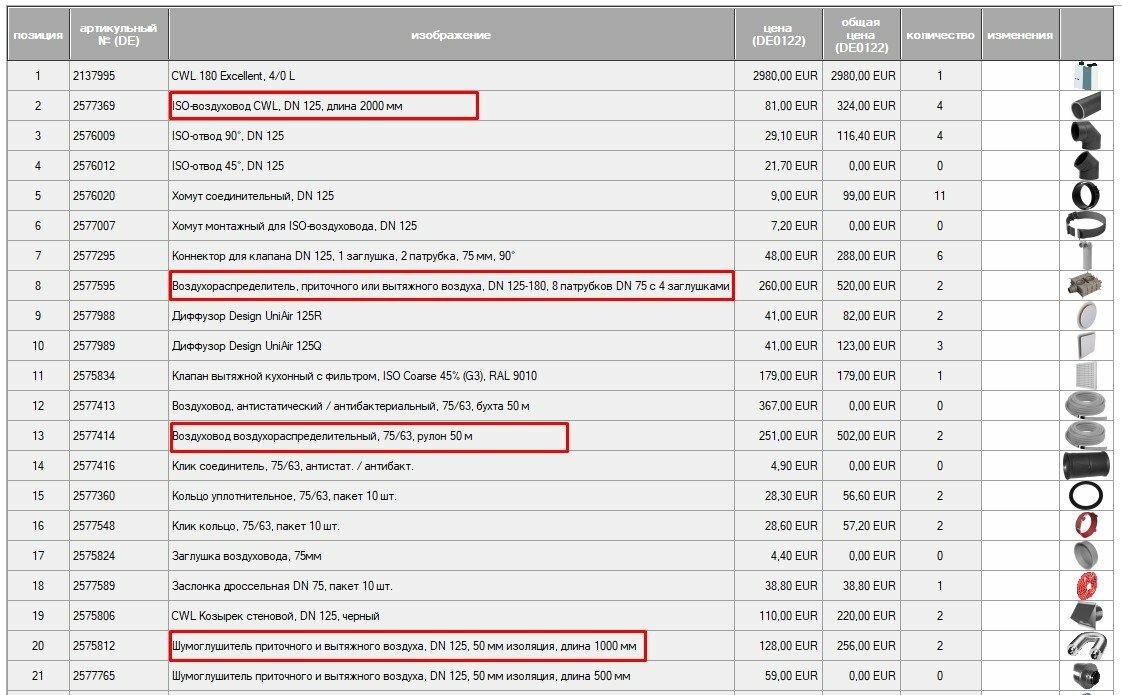Open the Кольцо уплотнительное product thumbnail
Screen dimensions: 1122x695
1086,496
